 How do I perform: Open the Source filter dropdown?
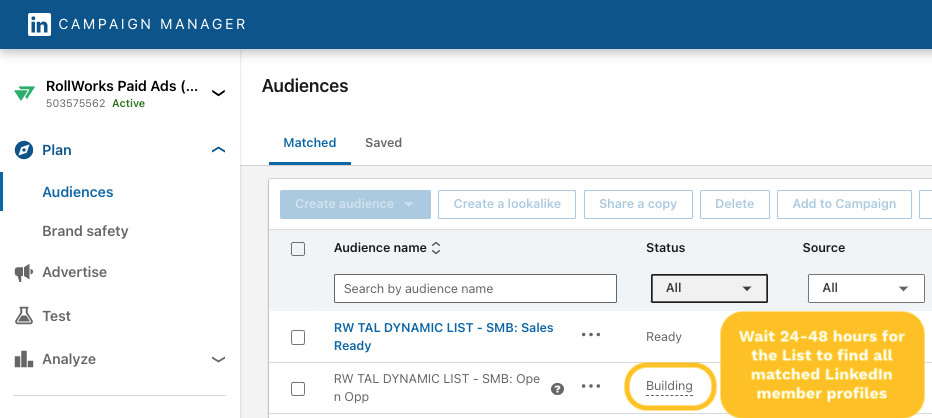tap(865, 288)
